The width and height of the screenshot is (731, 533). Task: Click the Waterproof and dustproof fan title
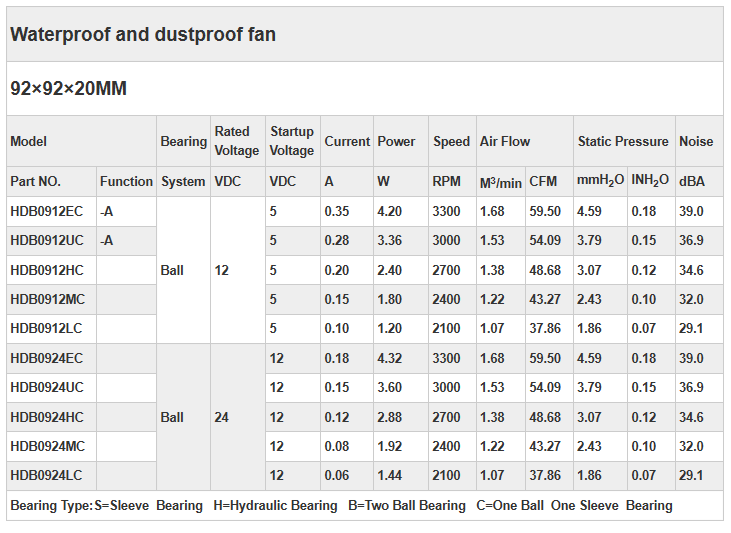click(143, 35)
